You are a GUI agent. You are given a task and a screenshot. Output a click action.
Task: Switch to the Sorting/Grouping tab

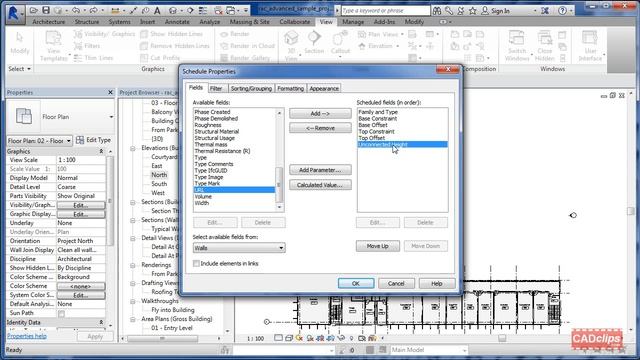pos(251,89)
